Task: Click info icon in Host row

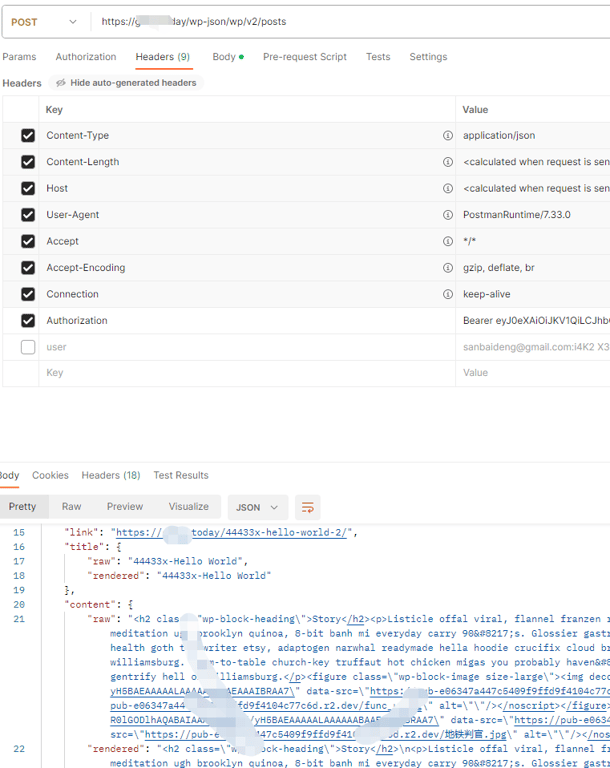Action: (448, 188)
